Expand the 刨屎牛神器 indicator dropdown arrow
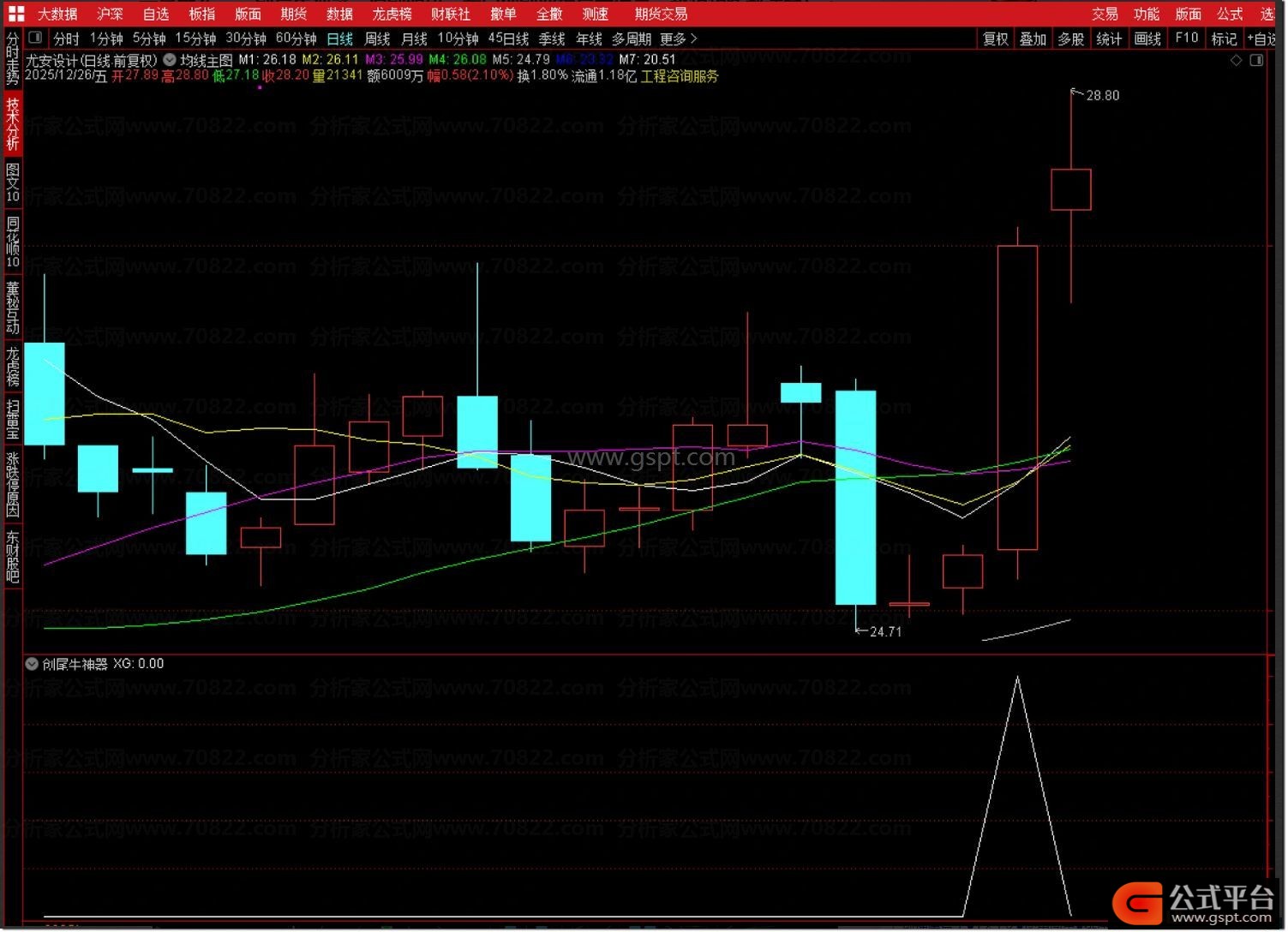Screen dimensions: 1288x932 click(32, 664)
